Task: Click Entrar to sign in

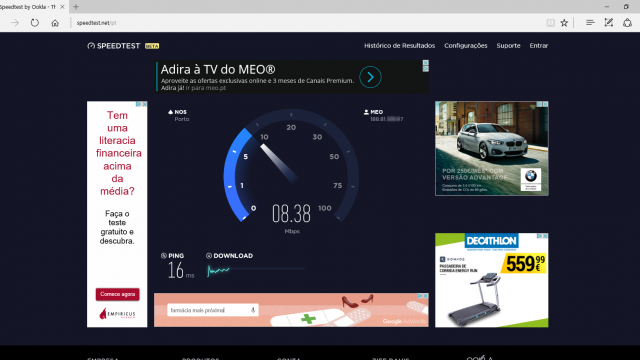Action: click(x=539, y=46)
